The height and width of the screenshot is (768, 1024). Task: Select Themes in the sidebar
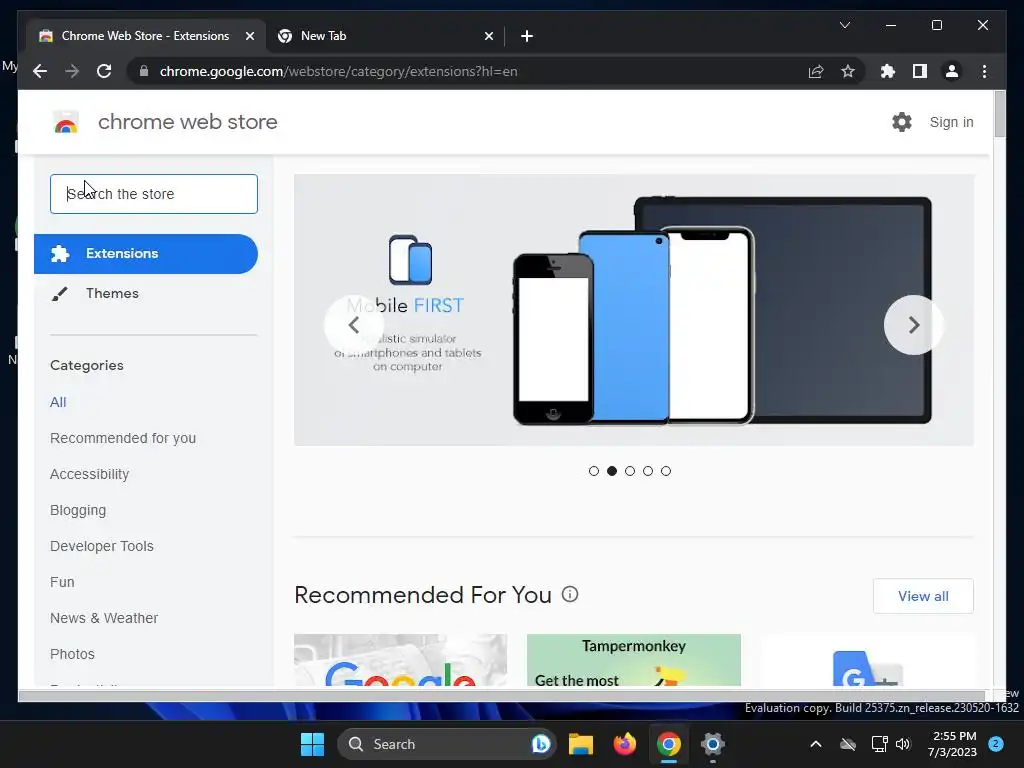(x=112, y=293)
